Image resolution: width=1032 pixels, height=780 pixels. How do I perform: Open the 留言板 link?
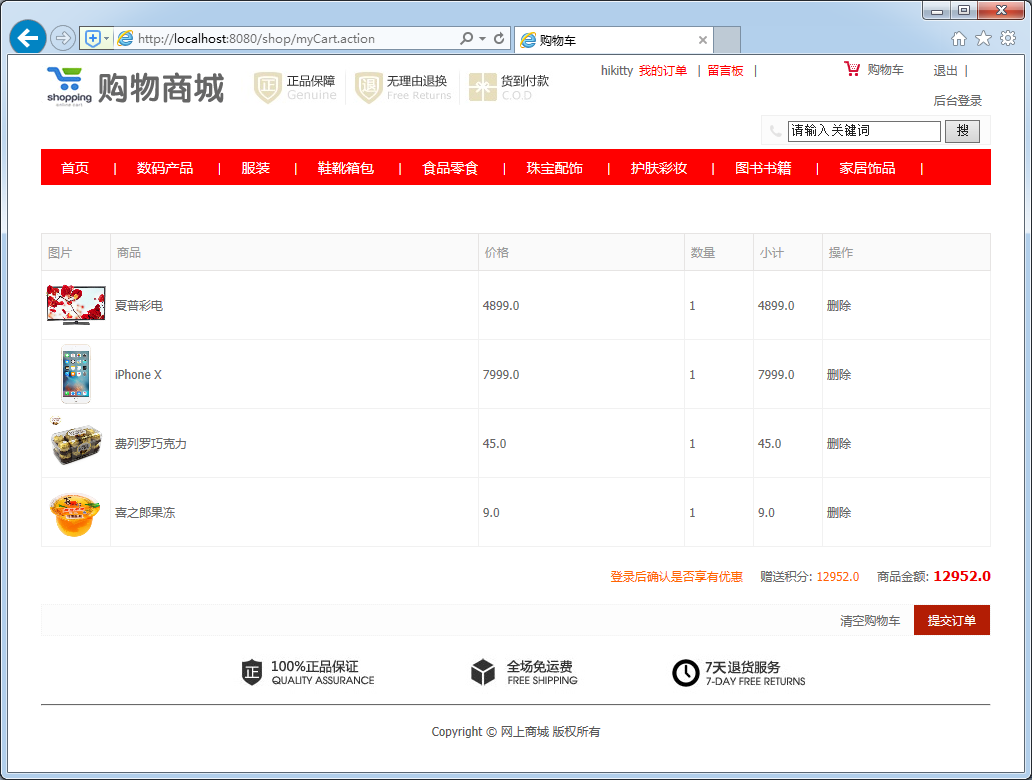pyautogui.click(x=725, y=70)
